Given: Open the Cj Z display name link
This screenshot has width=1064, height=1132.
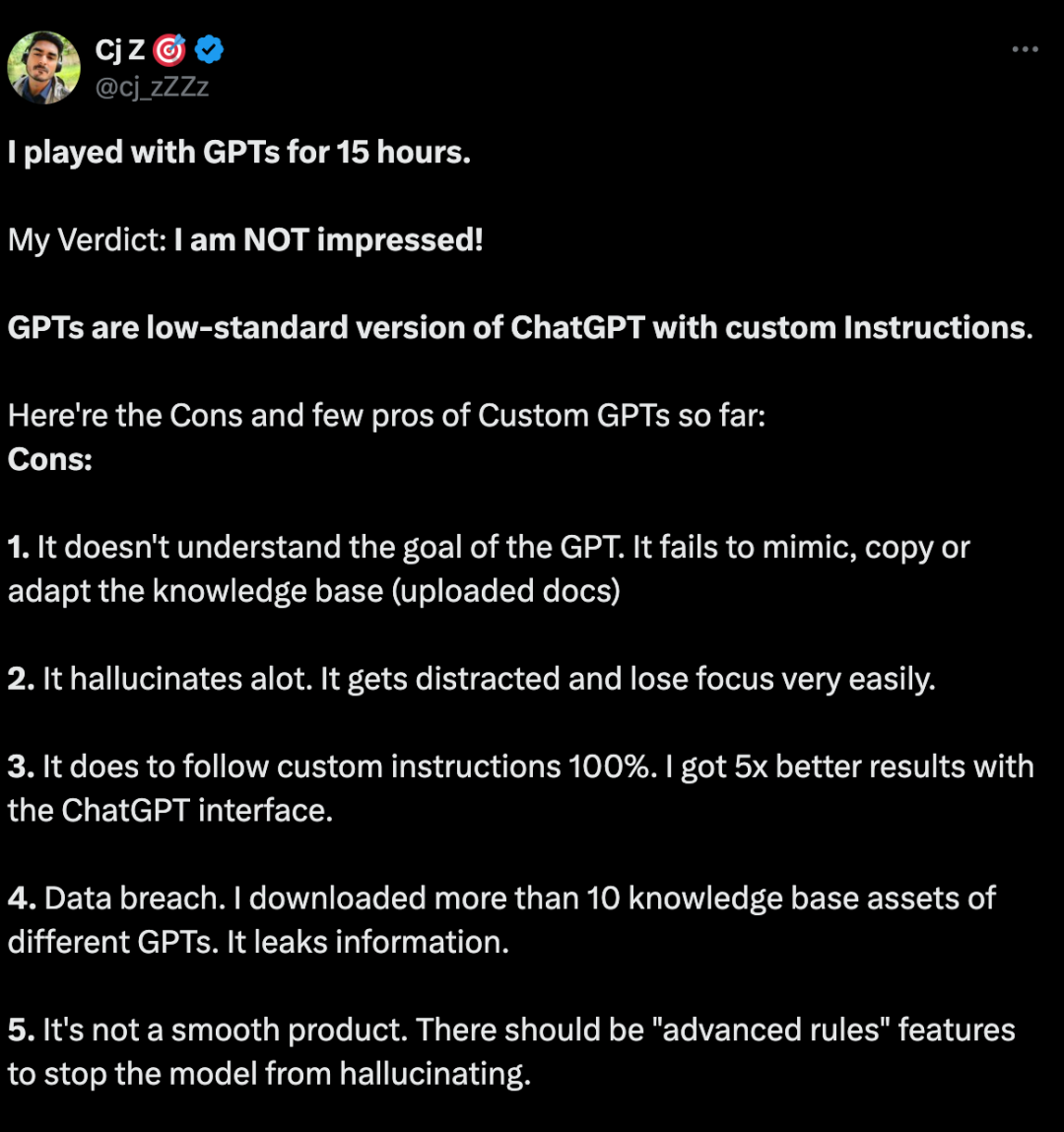Looking at the screenshot, I should [120, 50].
